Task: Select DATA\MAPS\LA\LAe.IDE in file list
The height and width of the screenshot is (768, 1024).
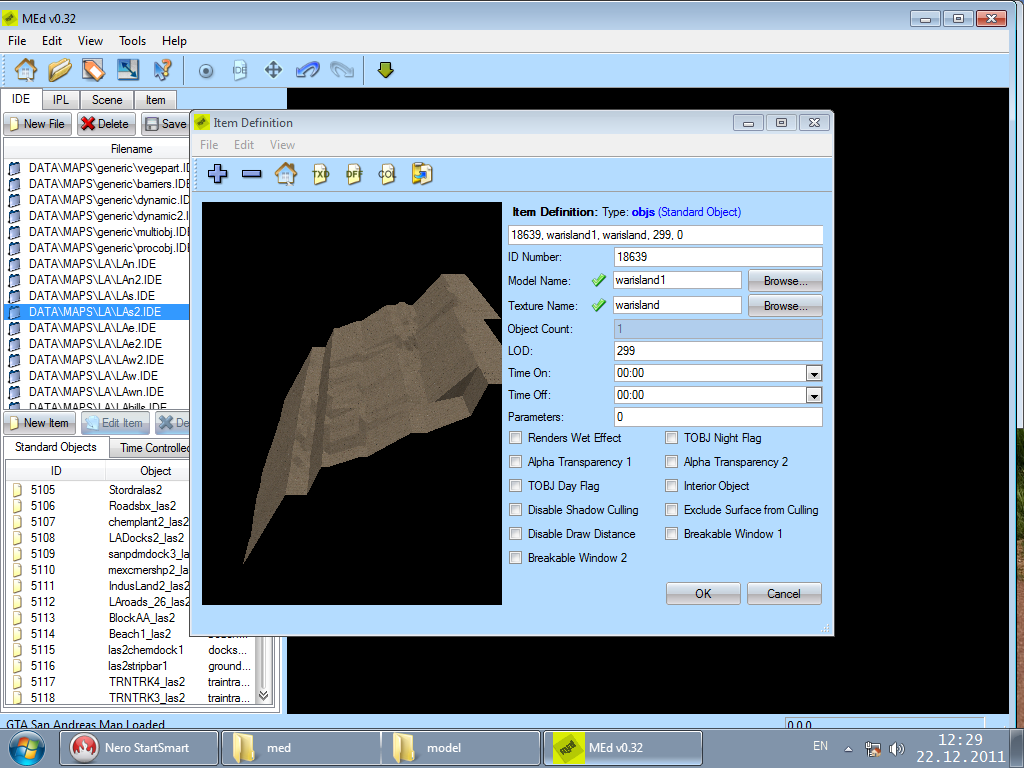Action: [x=92, y=328]
